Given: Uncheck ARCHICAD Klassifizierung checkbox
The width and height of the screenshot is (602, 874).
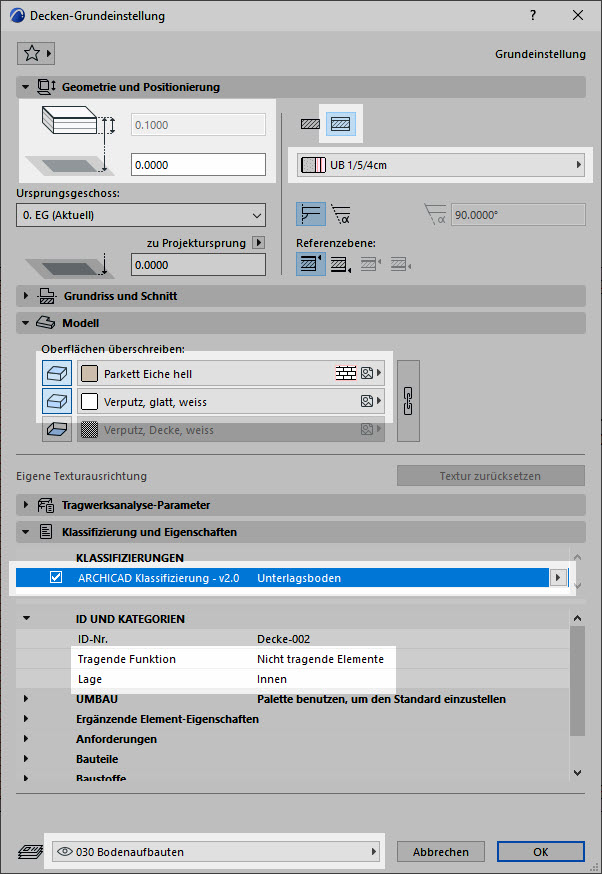Looking at the screenshot, I should click(57, 577).
